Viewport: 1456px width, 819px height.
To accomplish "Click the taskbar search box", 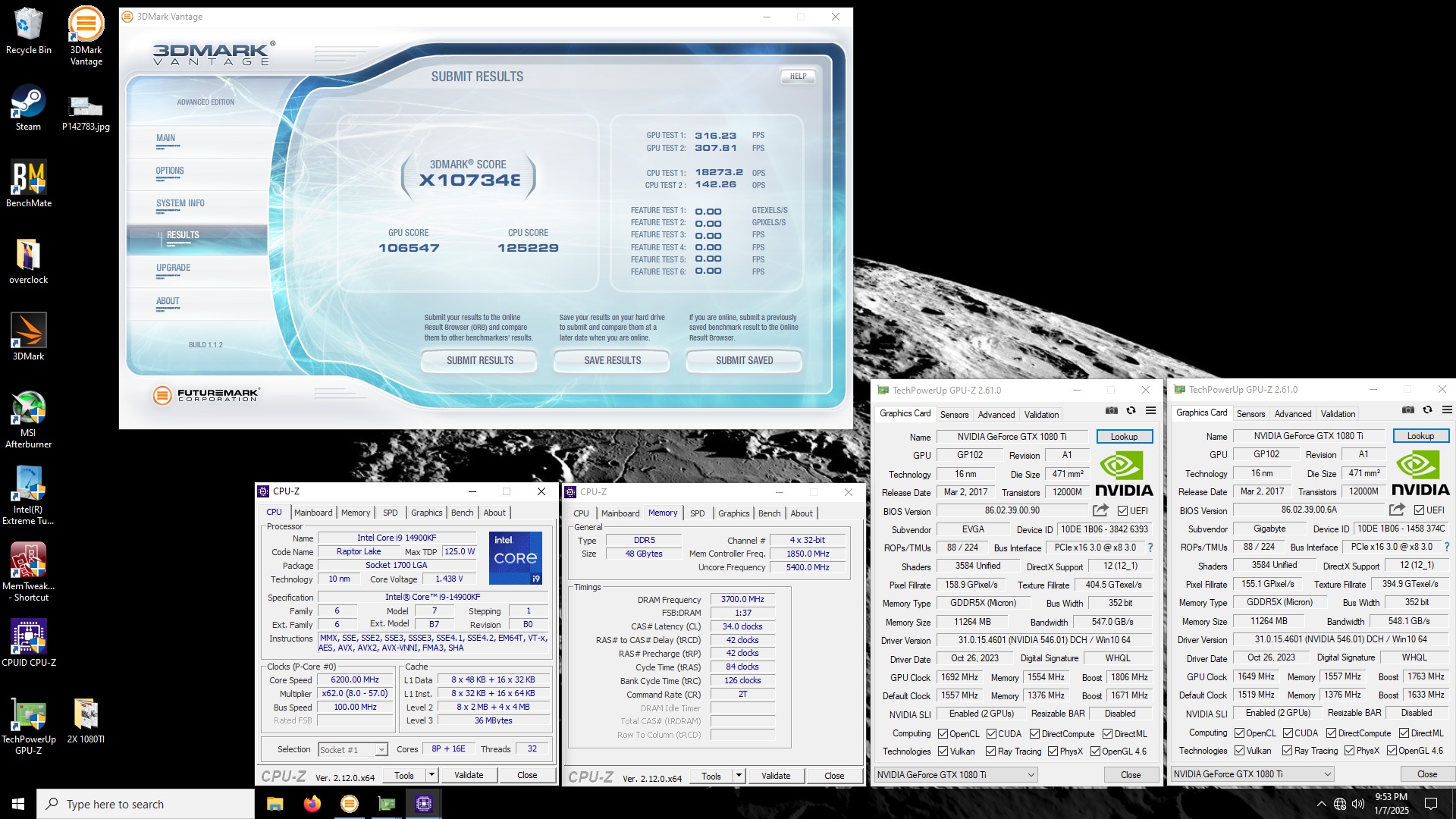I will pos(146,804).
